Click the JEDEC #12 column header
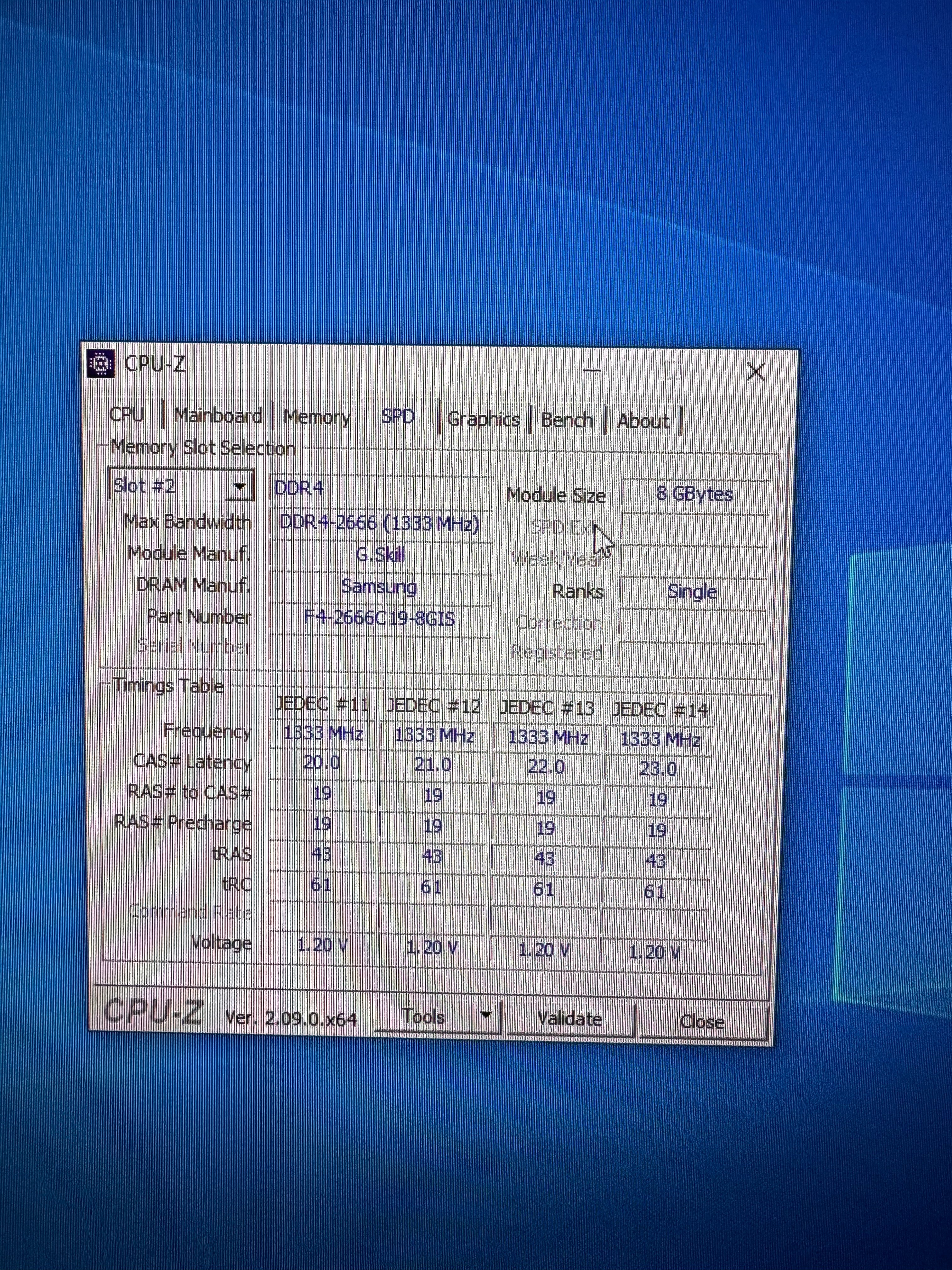Image resolution: width=952 pixels, height=1270 pixels. [x=434, y=706]
